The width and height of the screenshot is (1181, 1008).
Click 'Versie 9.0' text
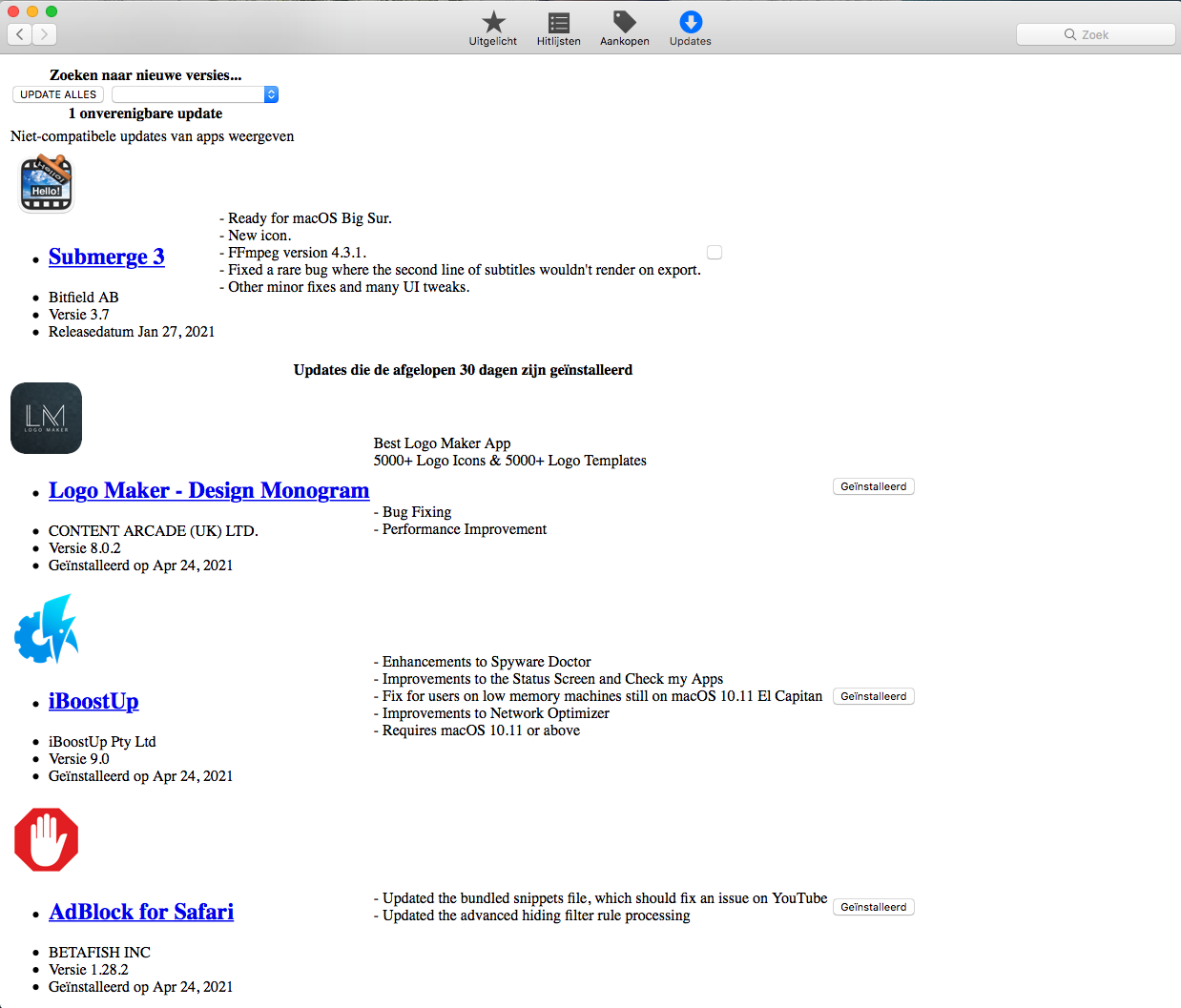point(79,759)
